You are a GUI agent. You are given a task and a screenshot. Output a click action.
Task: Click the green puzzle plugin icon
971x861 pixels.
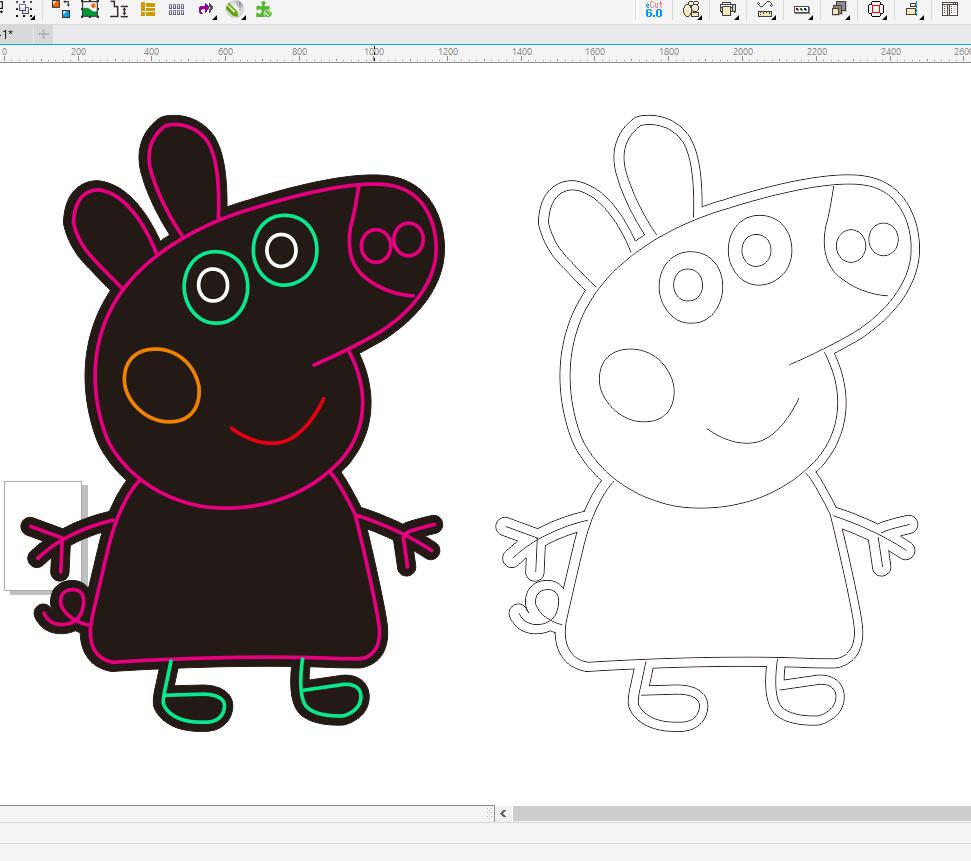264,9
